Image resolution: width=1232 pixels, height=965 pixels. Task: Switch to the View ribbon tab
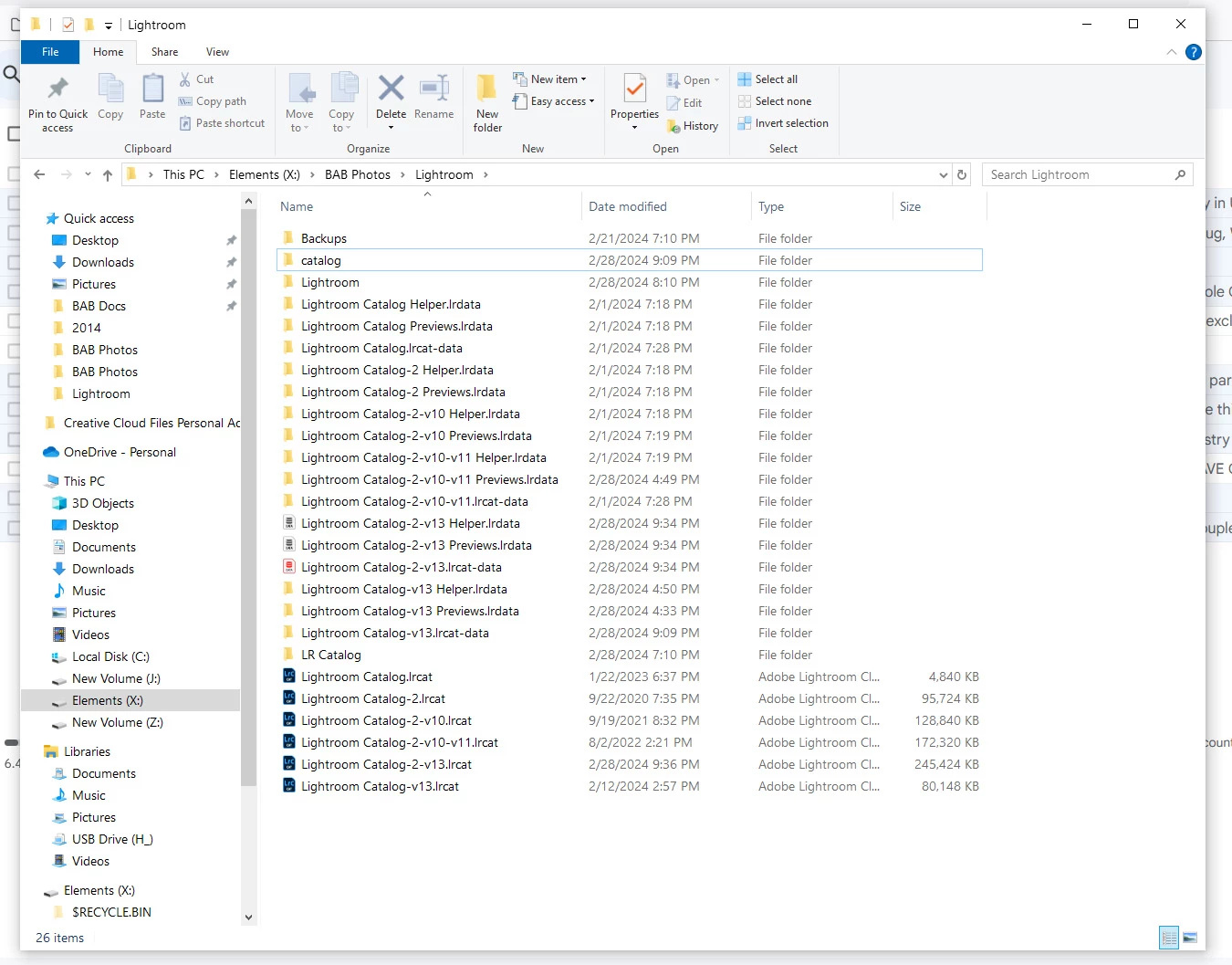click(x=217, y=52)
